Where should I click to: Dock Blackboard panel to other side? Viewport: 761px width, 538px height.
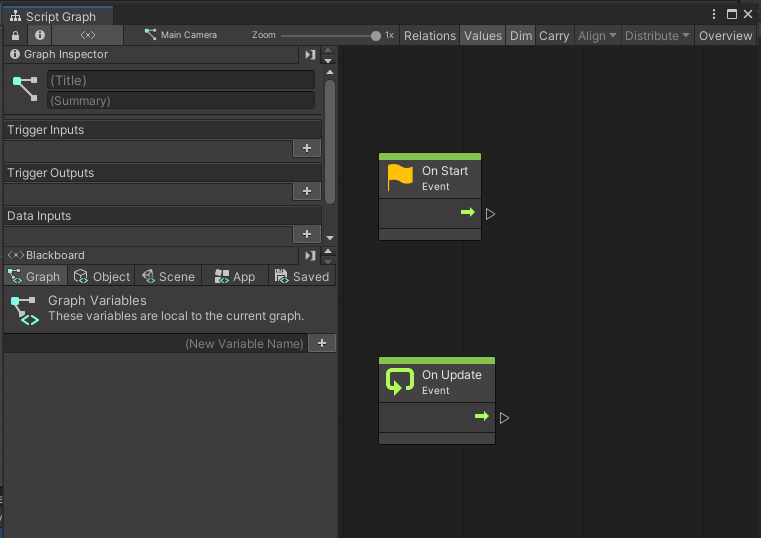click(310, 255)
